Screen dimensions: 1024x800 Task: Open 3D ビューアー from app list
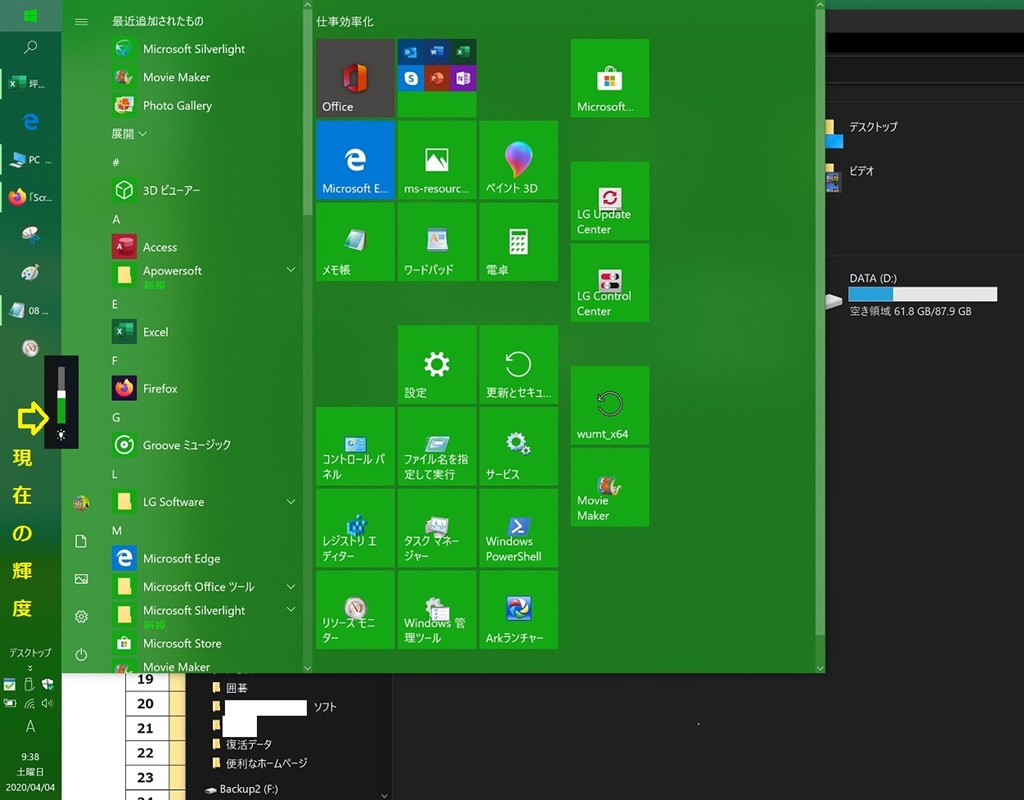coord(204,190)
